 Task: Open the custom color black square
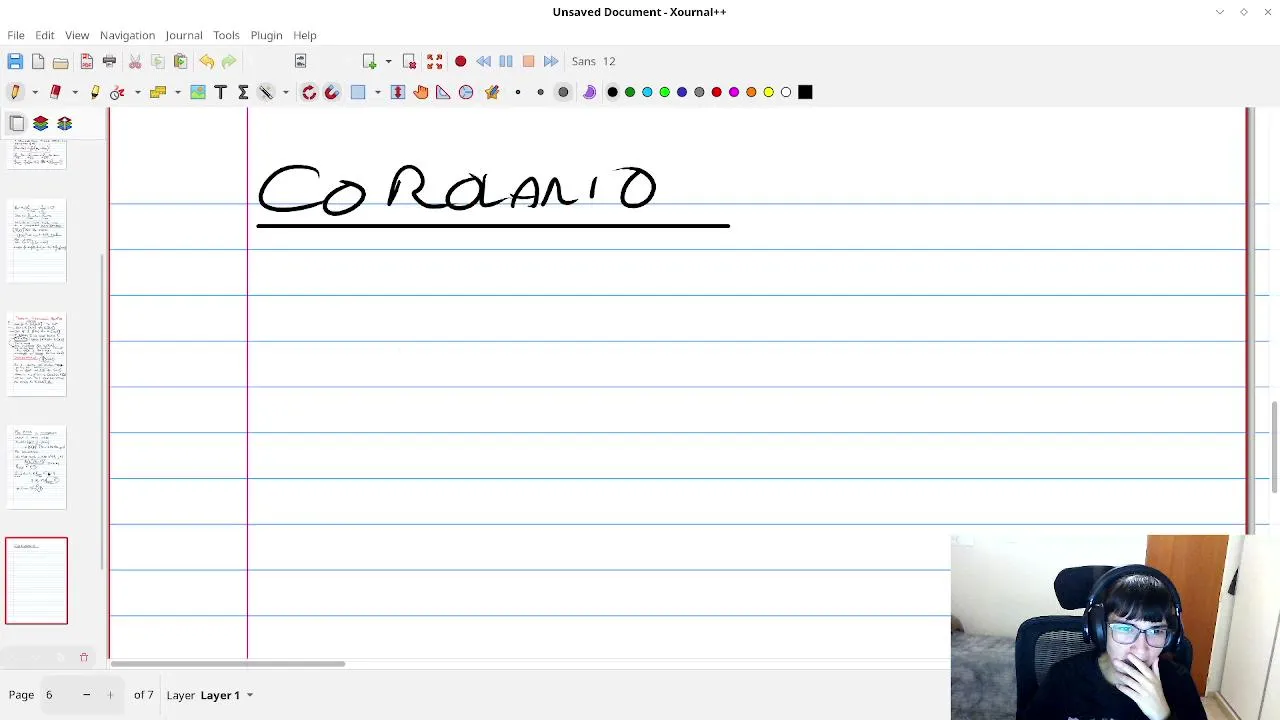coord(805,92)
